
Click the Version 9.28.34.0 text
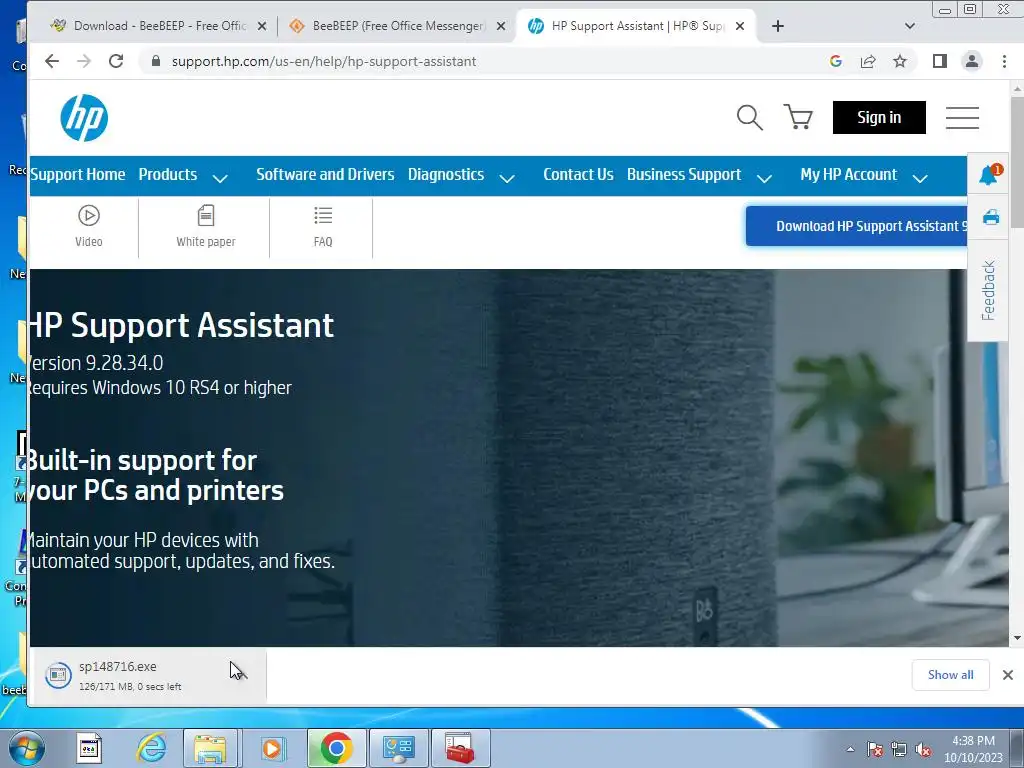point(96,363)
